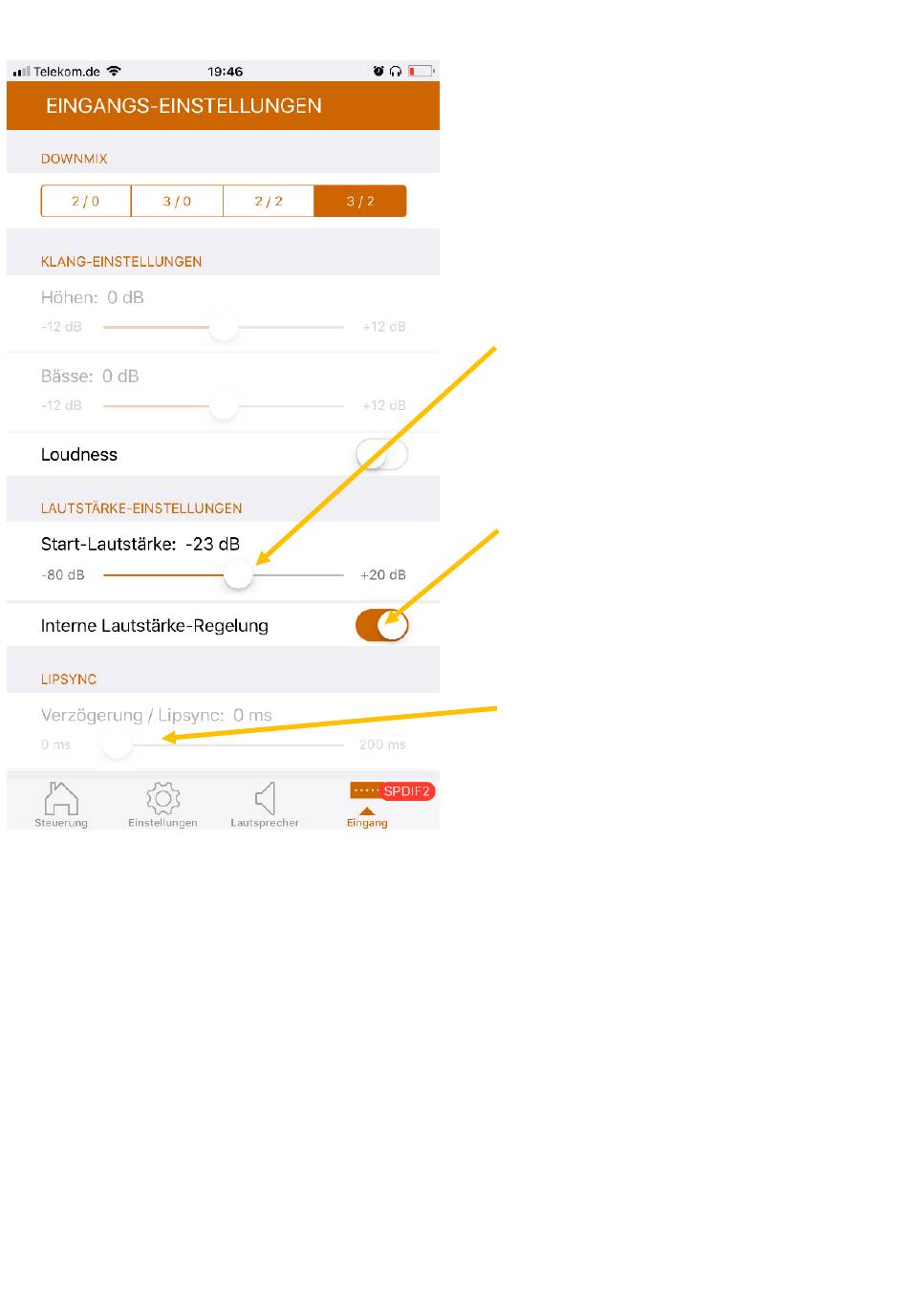908x1316 pixels.
Task: Tap the Wi-Fi status icon
Action: point(115,71)
